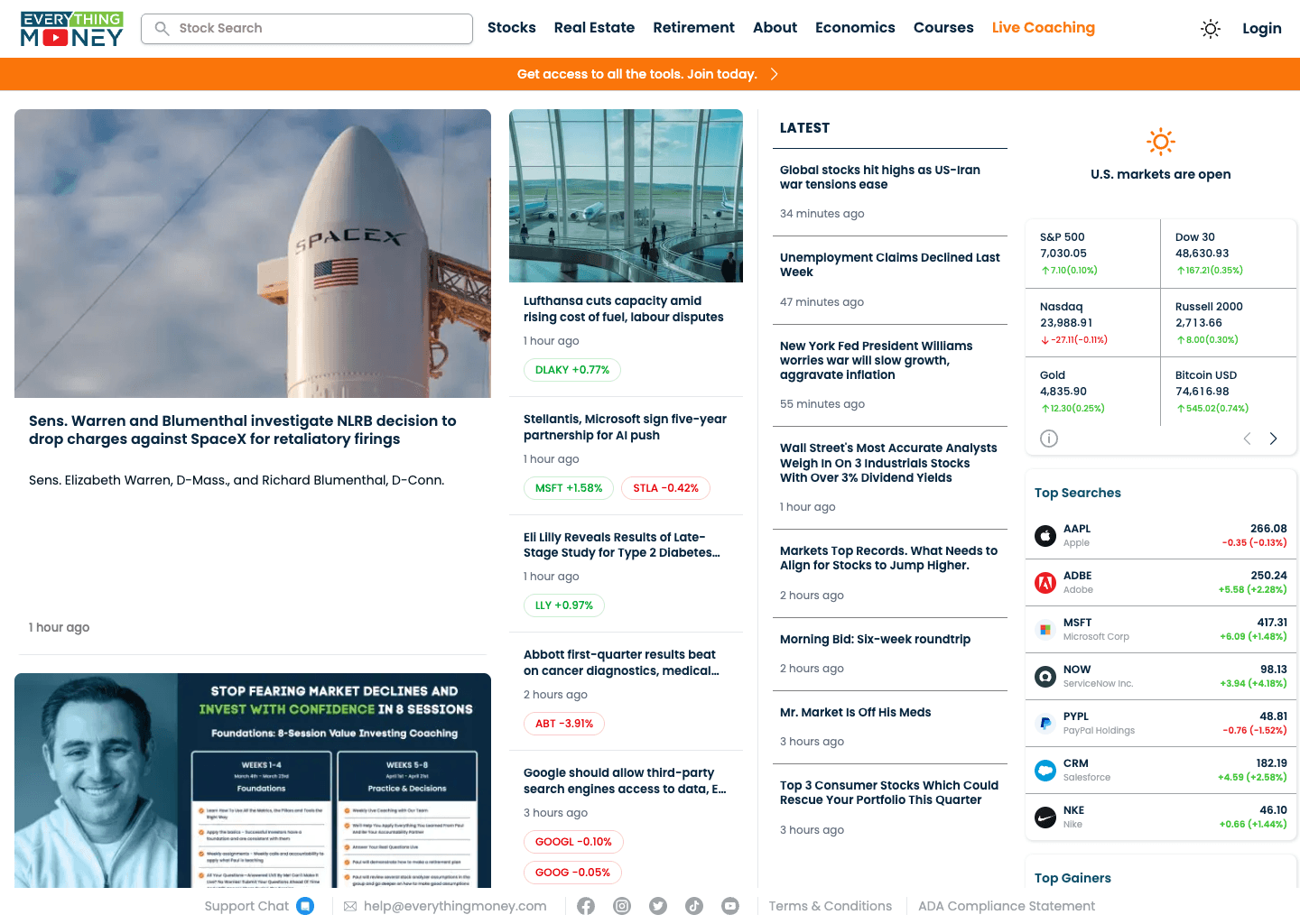Image resolution: width=1300 pixels, height=924 pixels.
Task: Open the Facebook page icon in footer
Action: [586, 905]
